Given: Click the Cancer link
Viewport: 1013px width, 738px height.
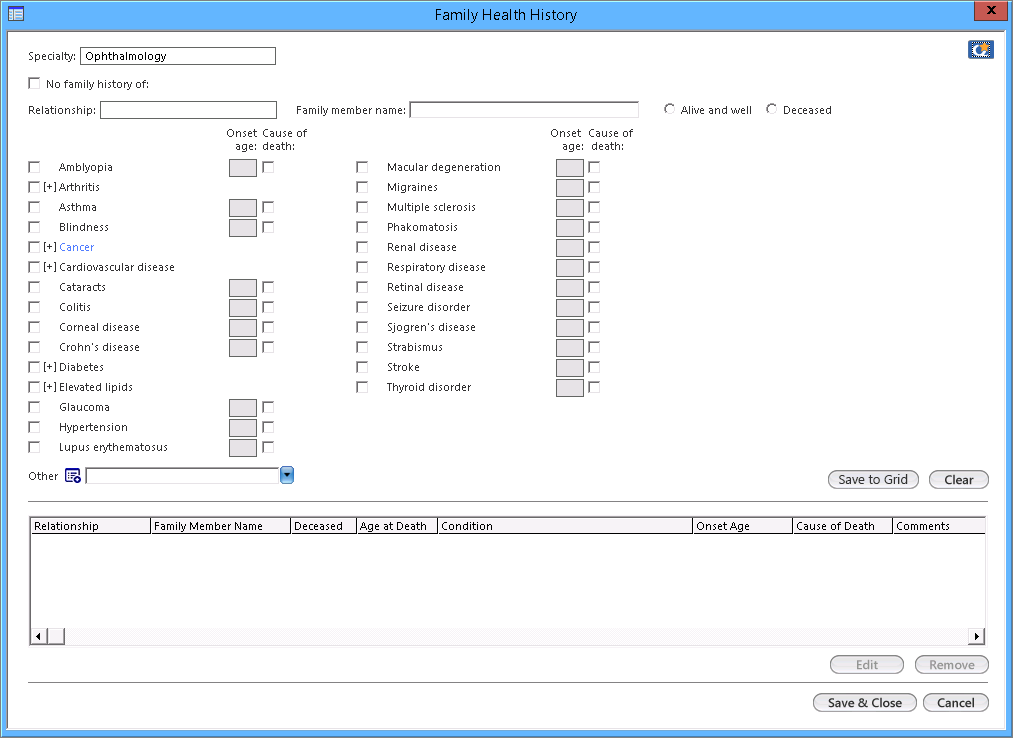Looking at the screenshot, I should (x=76, y=247).
